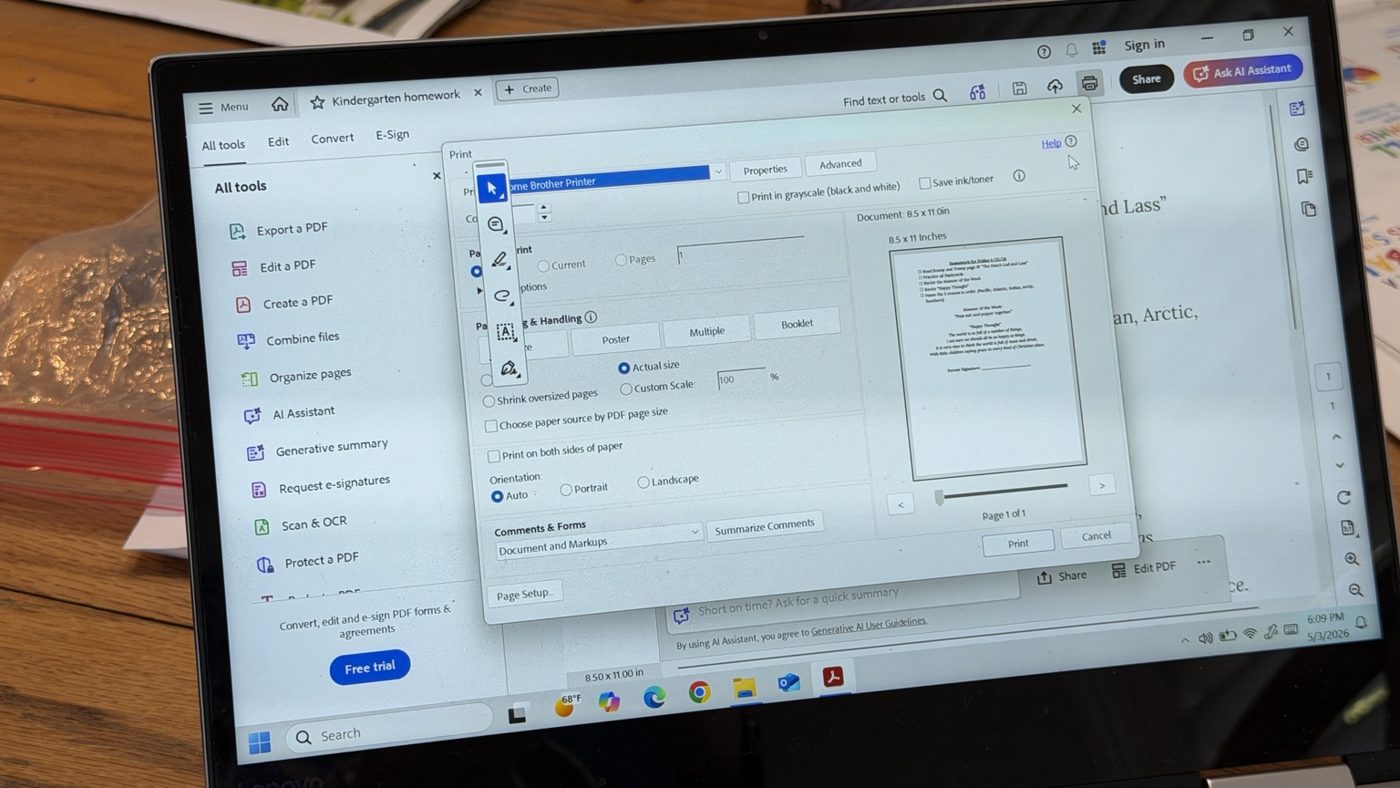The height and width of the screenshot is (788, 1400).
Task: Click the Windows Start button
Action: coord(259,743)
